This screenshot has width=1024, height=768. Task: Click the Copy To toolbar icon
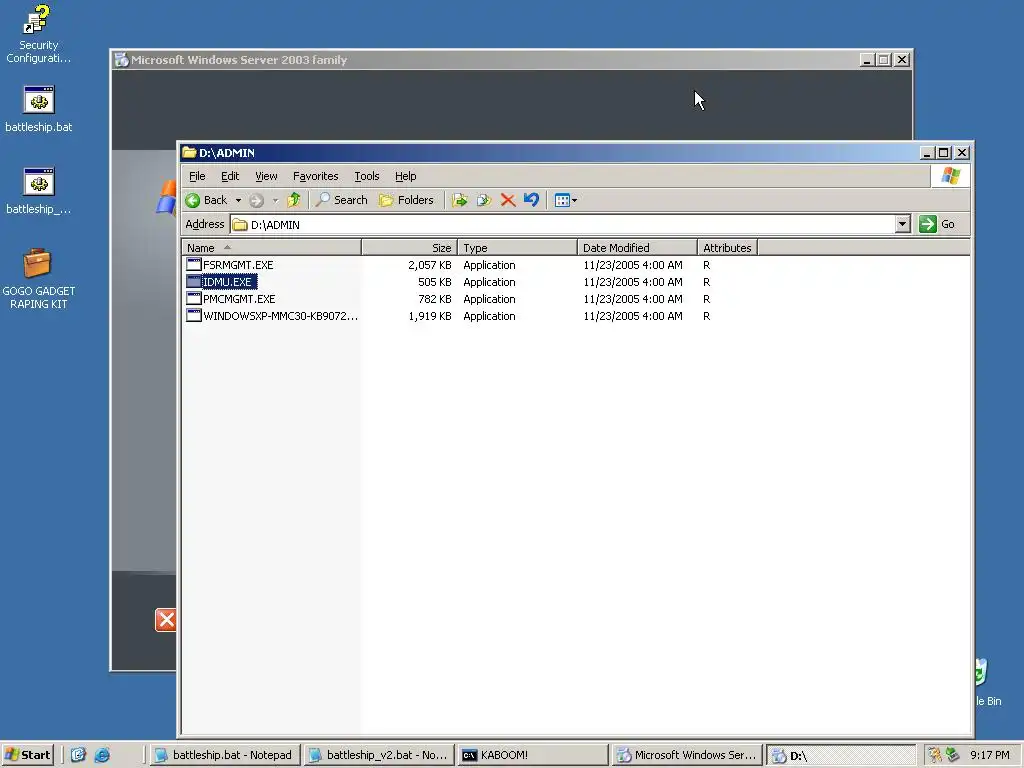(484, 200)
